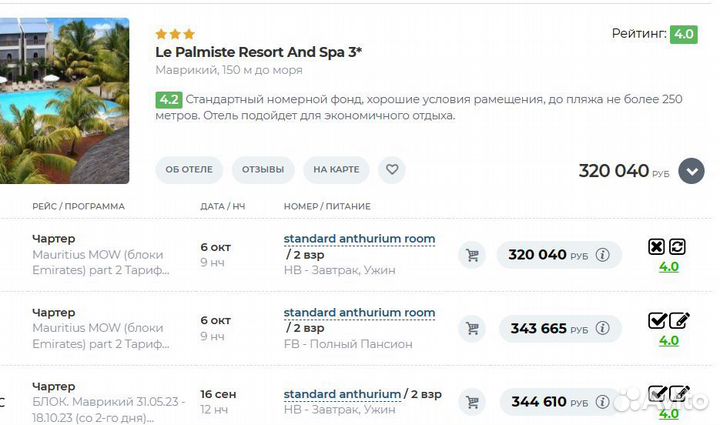720x425 pixels.
Task: Open the standard anthurium room HB details
Action: coord(359,239)
